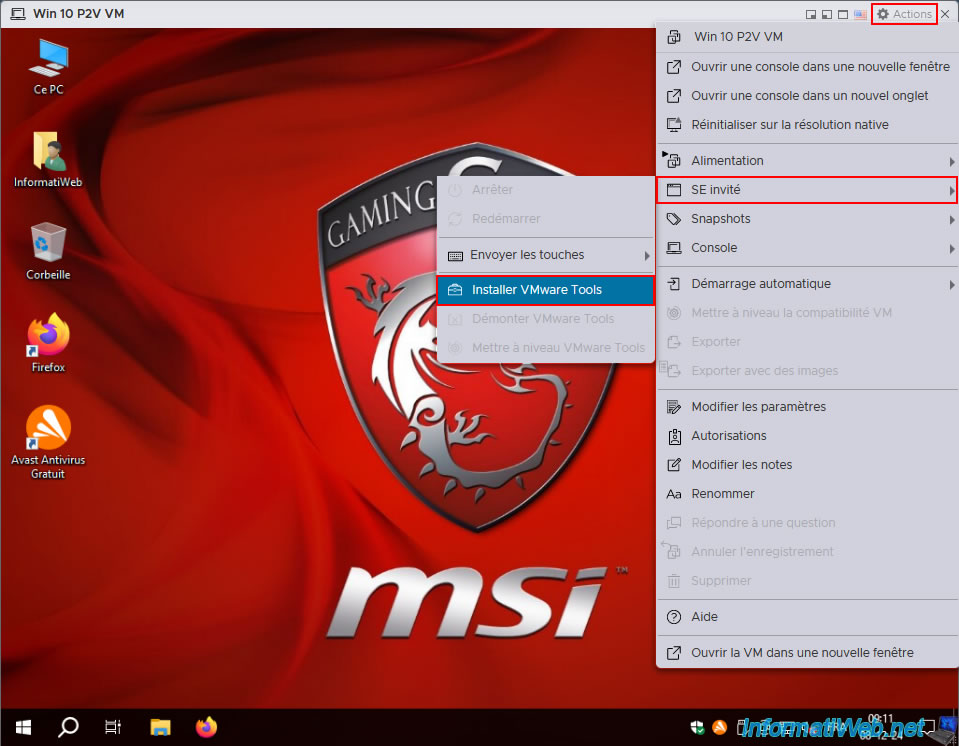959x746 pixels.
Task: Open the Actions gear menu
Action: [904, 13]
